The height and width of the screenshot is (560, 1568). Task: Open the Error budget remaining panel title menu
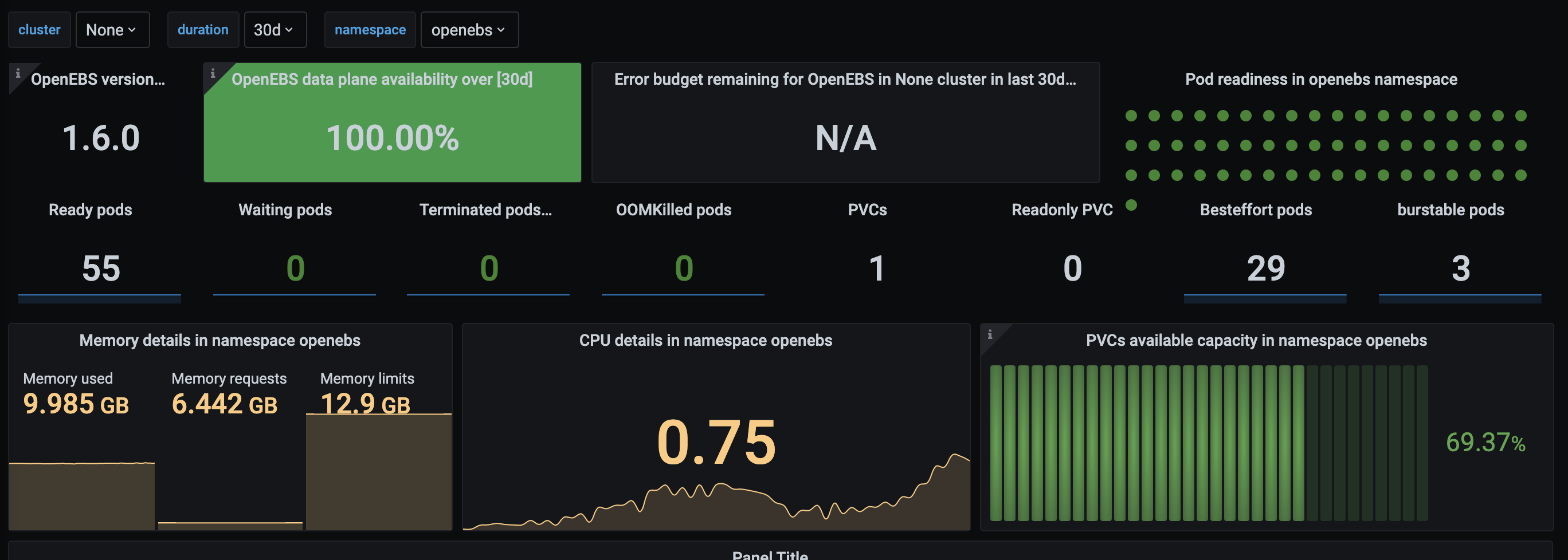tap(845, 79)
